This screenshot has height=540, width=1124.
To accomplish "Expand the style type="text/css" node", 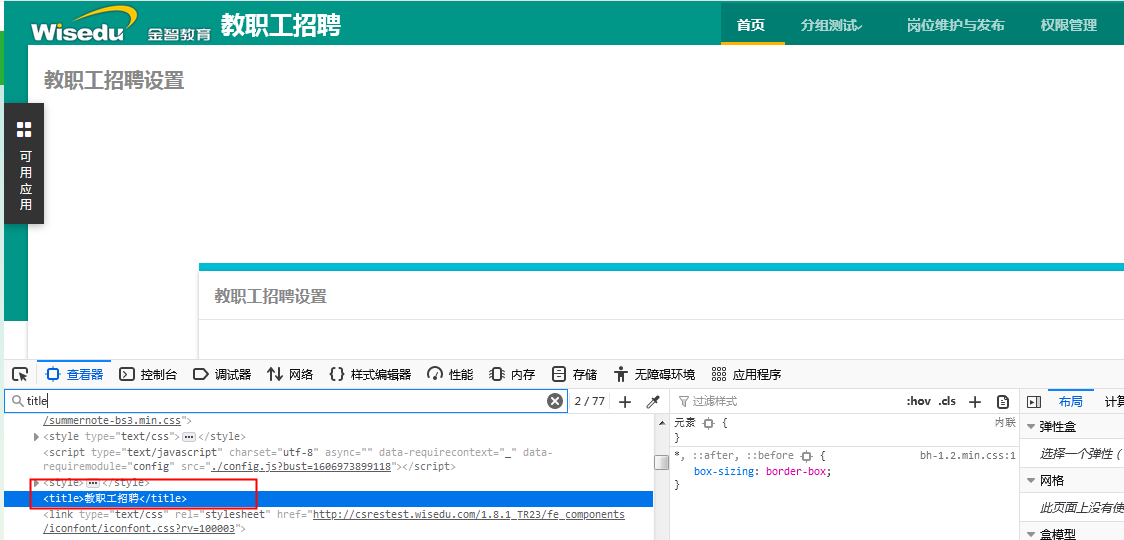I will tap(37, 437).
